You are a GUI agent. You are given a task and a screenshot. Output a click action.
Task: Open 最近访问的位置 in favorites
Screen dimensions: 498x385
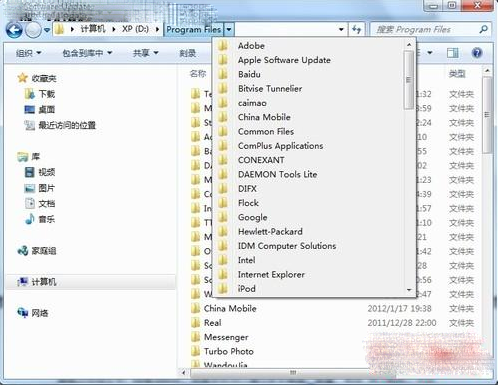(60, 125)
